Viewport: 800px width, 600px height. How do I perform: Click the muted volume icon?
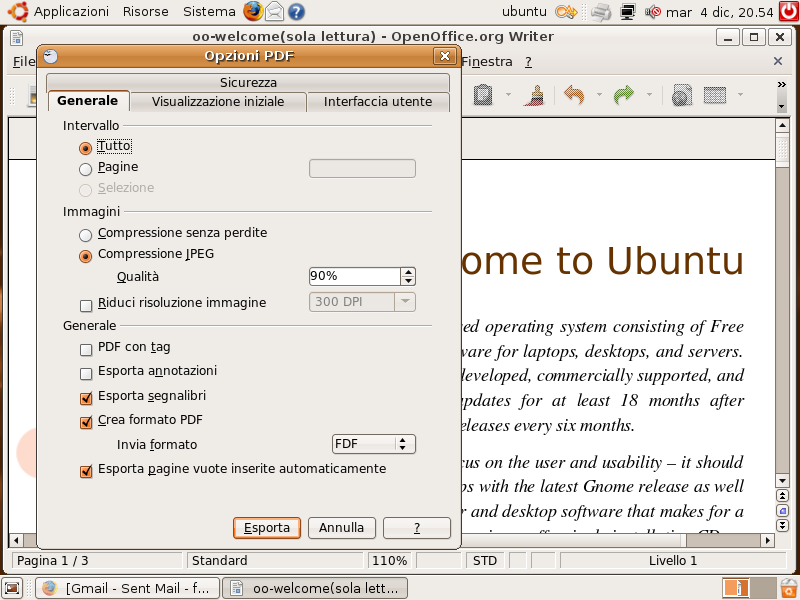[653, 12]
